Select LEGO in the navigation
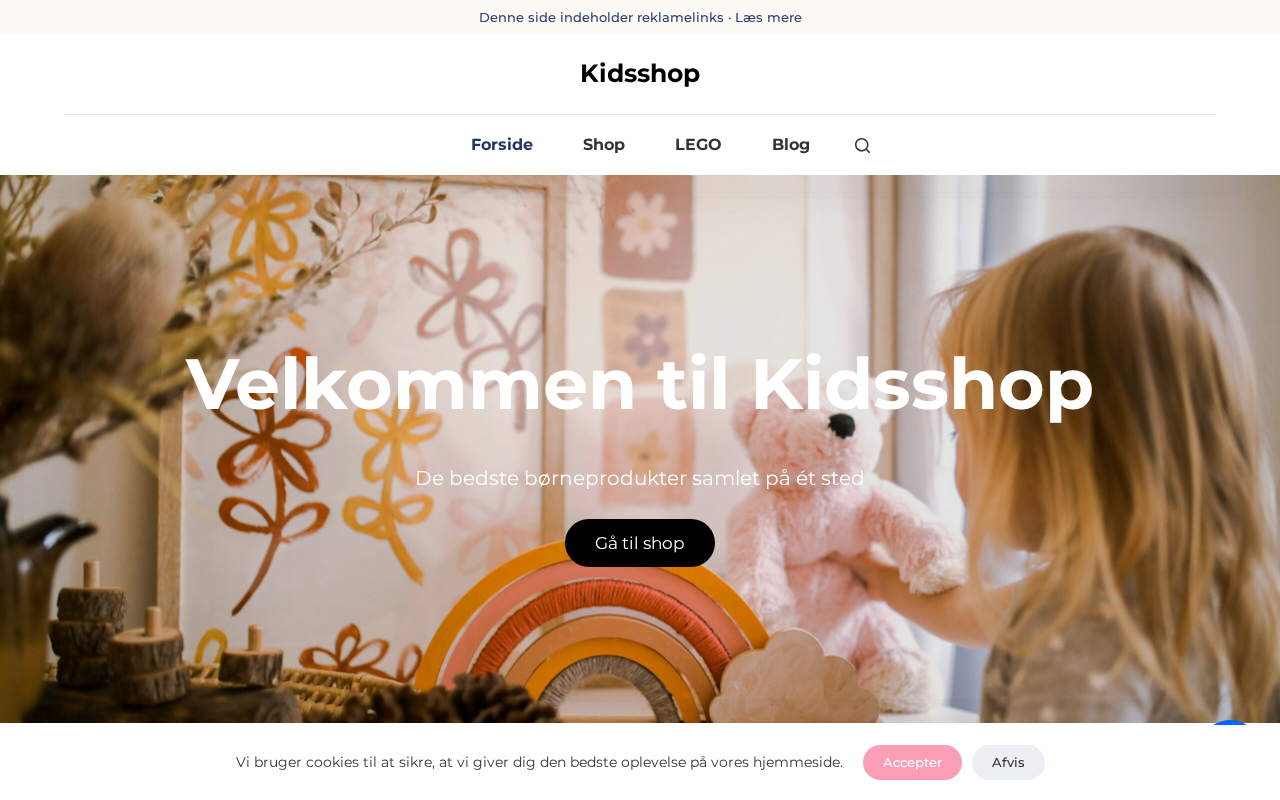This screenshot has width=1280, height=800. pyautogui.click(x=698, y=144)
